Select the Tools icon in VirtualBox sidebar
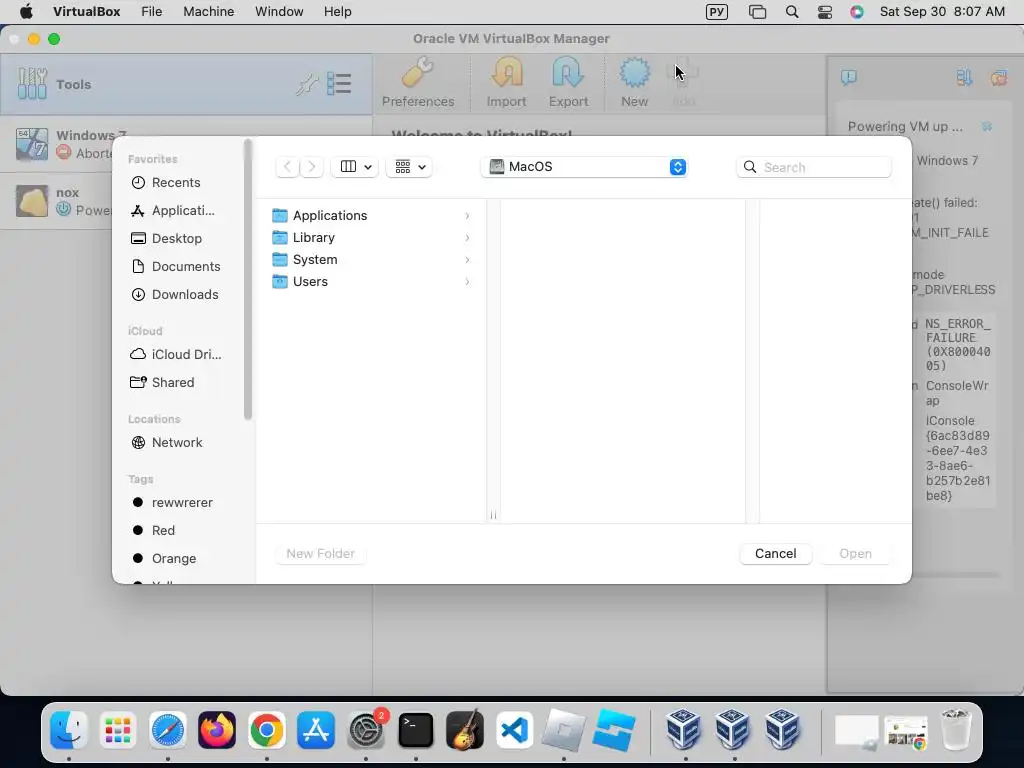Screen dimensions: 1024x768 point(32,84)
